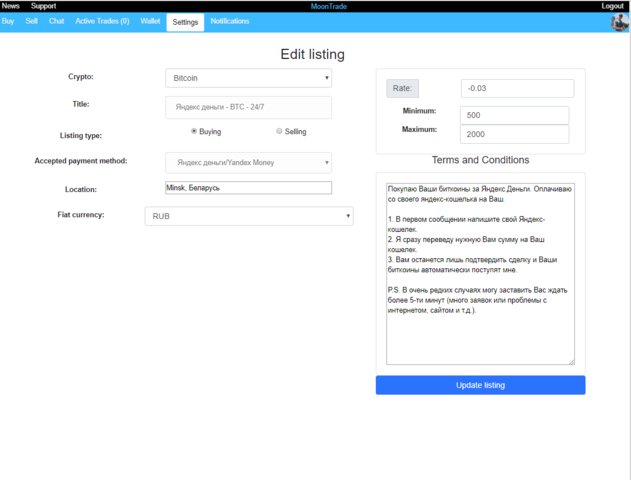Viewport: 631px width, 480px height.
Task: Open the Chat tab
Action: [x=57, y=21]
